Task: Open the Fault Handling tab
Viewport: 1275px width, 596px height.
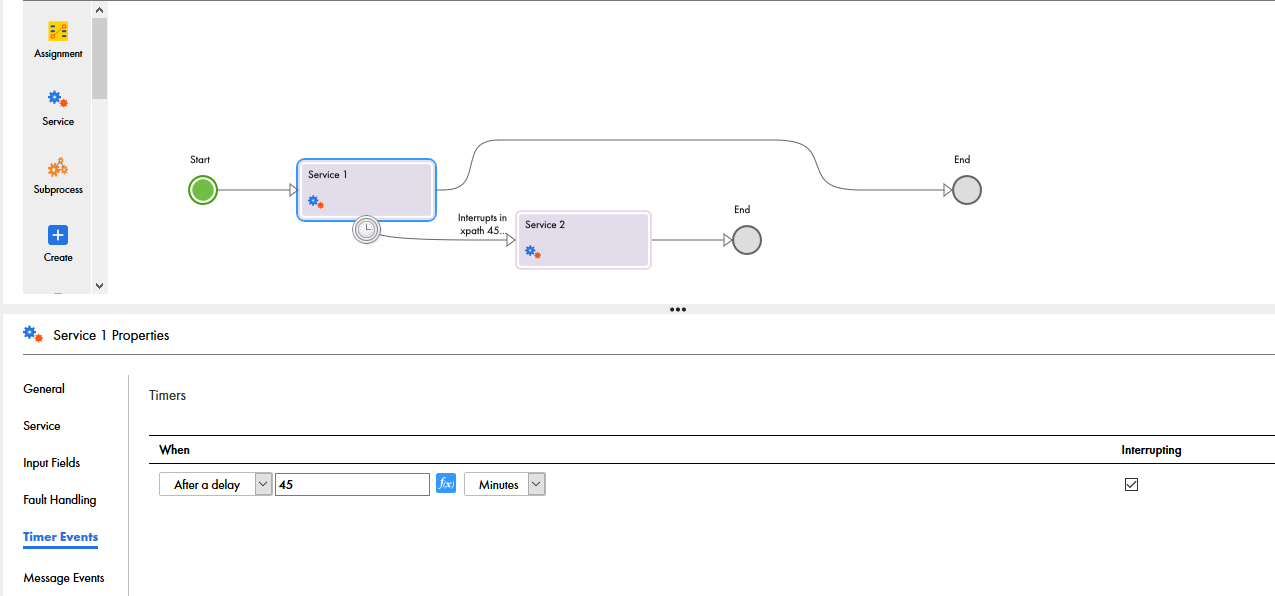Action: 60,500
